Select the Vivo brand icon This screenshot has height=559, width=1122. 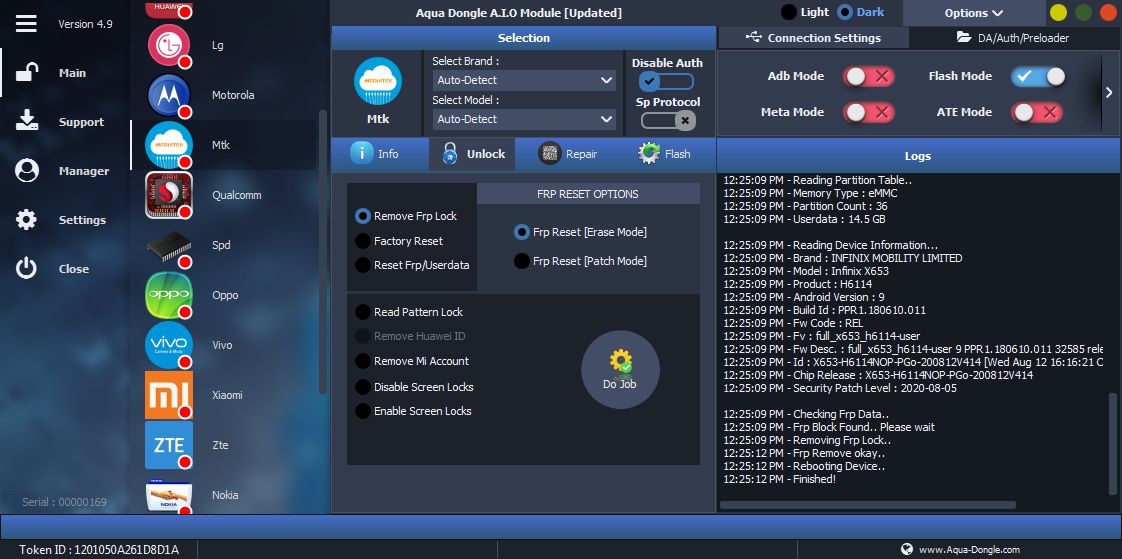169,345
